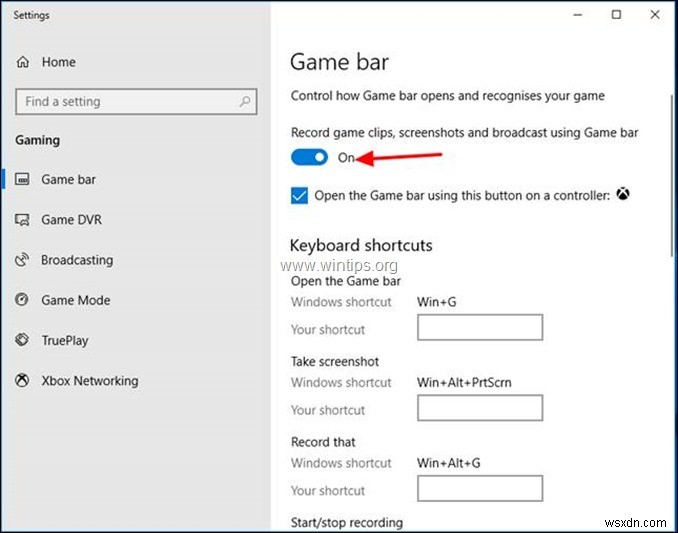Screen dimensions: 678x533
Task: Click the Game Mode sidebar icon
Action: click(22, 300)
